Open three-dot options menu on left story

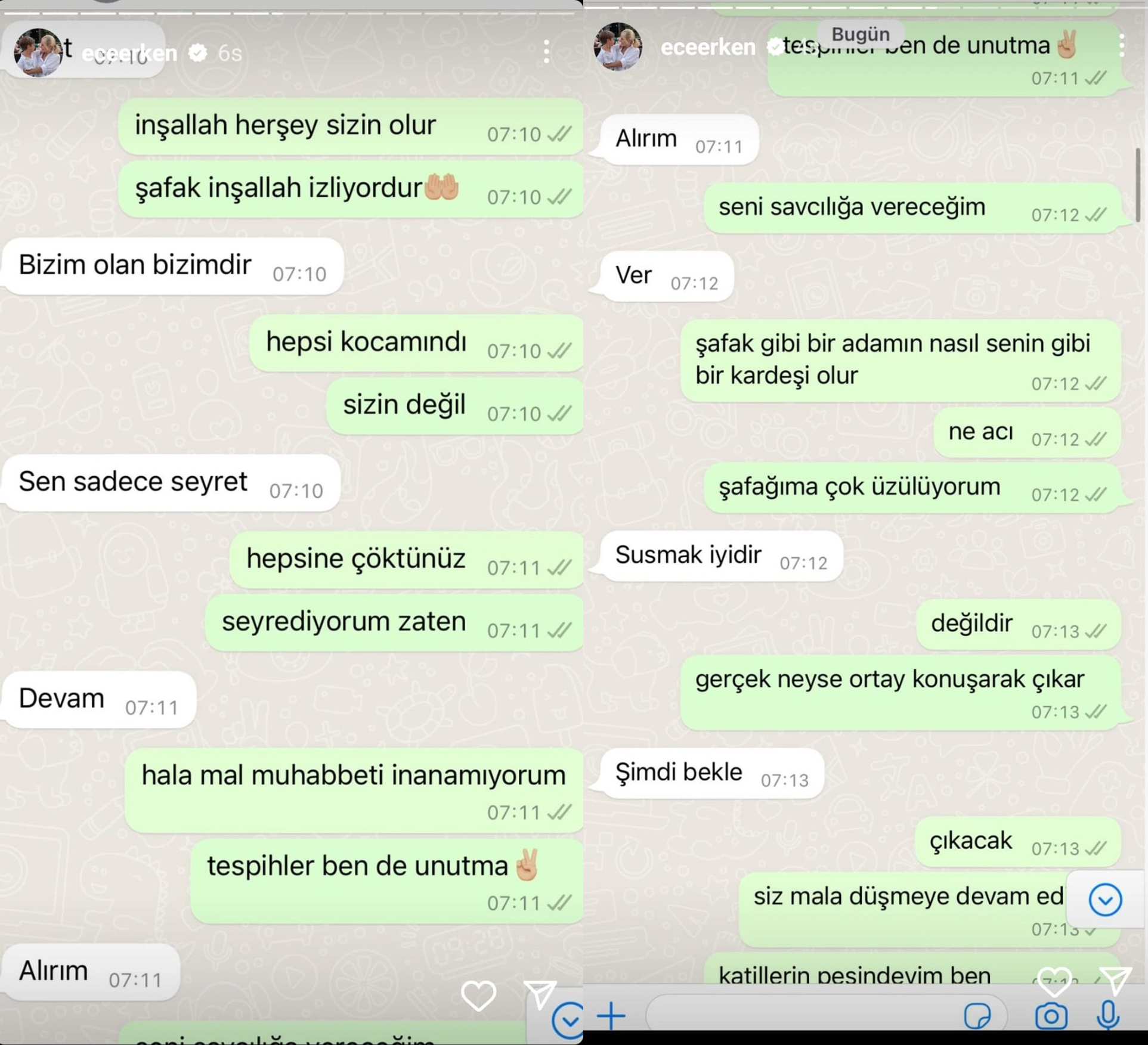point(546,52)
